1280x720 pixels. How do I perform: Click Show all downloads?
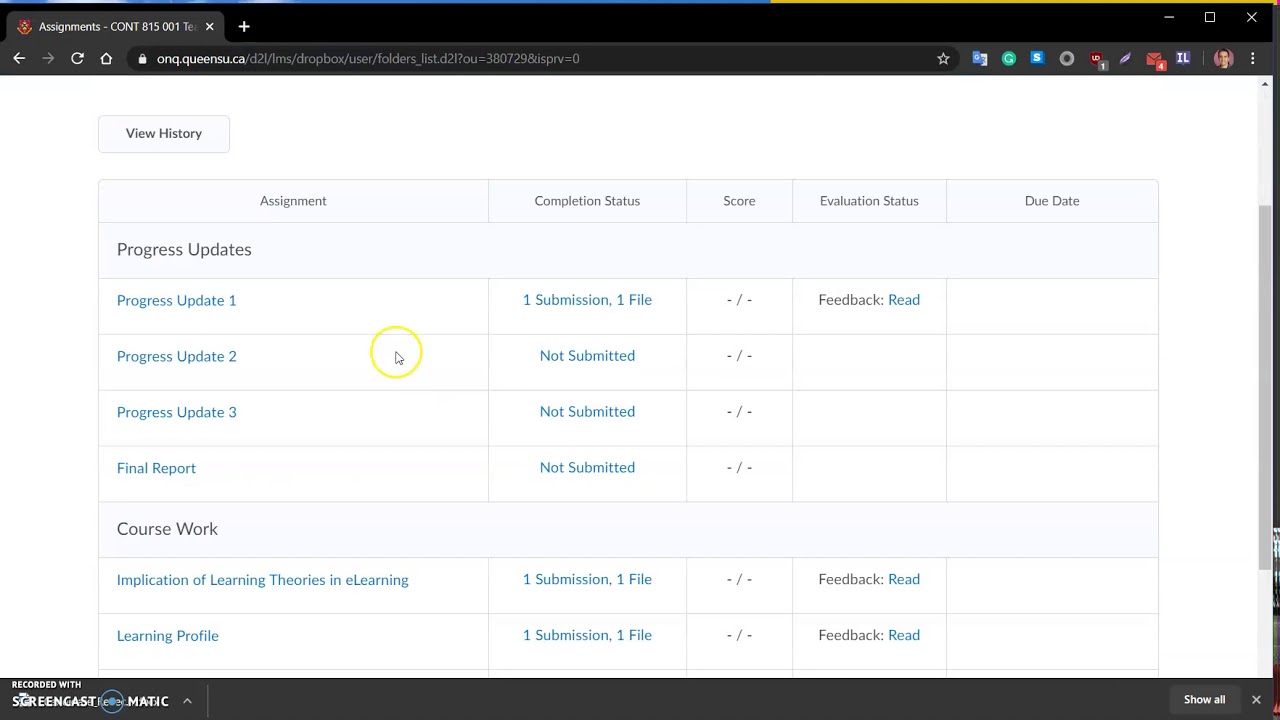pyautogui.click(x=1204, y=700)
